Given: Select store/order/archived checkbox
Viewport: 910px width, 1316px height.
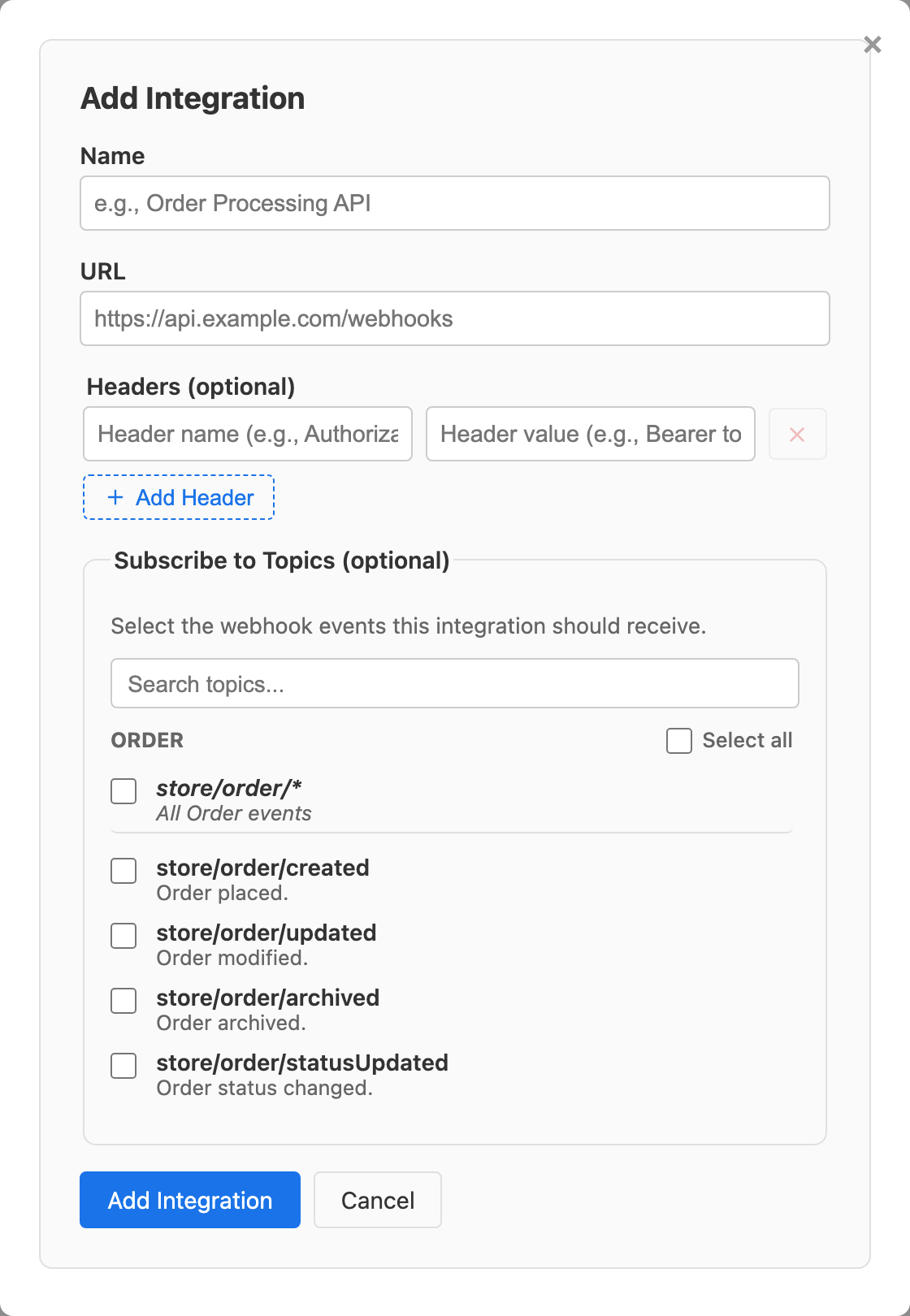Looking at the screenshot, I should click(x=123, y=1001).
